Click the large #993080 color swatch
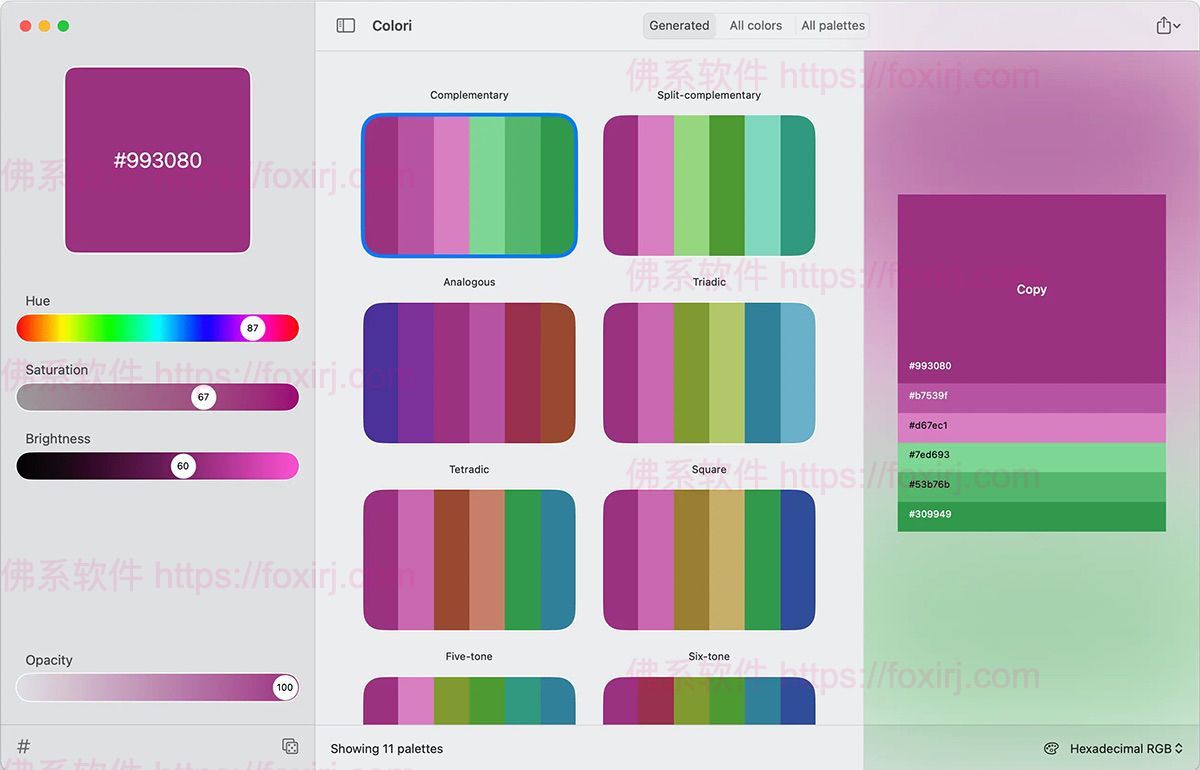This screenshot has width=1200, height=770. [x=157, y=159]
